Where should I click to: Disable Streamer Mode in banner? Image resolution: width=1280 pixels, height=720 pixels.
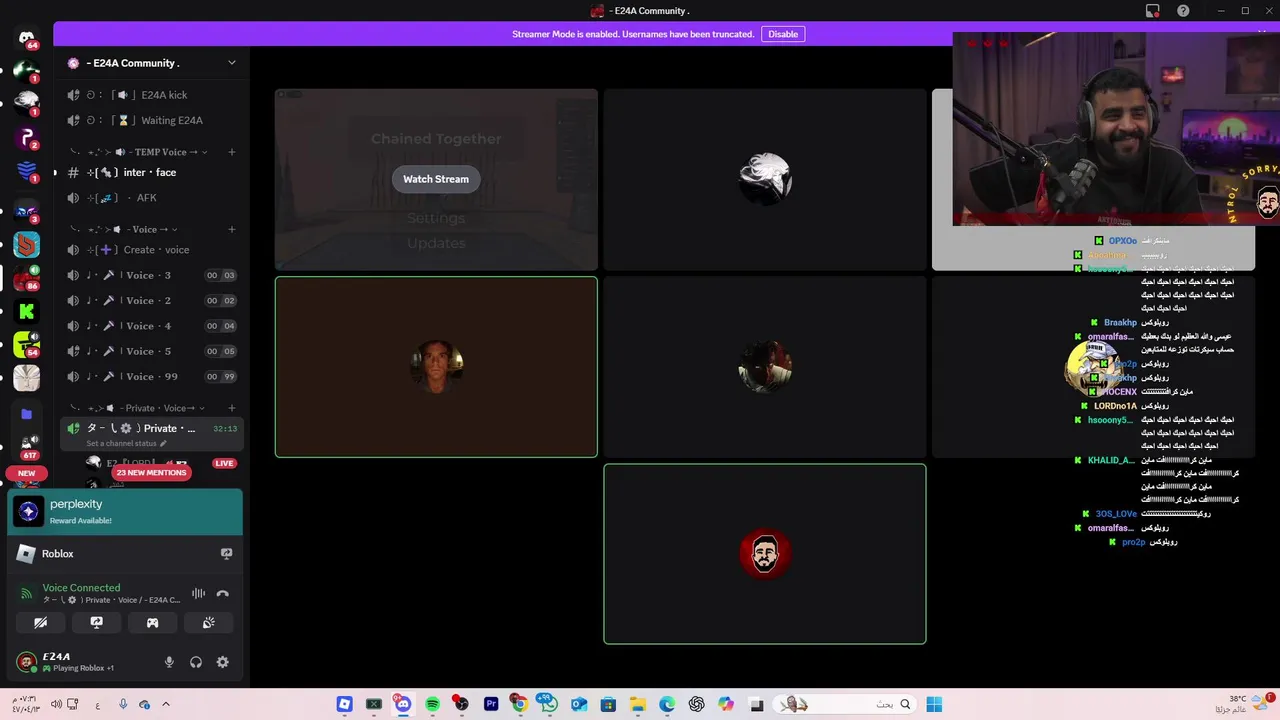coord(783,34)
